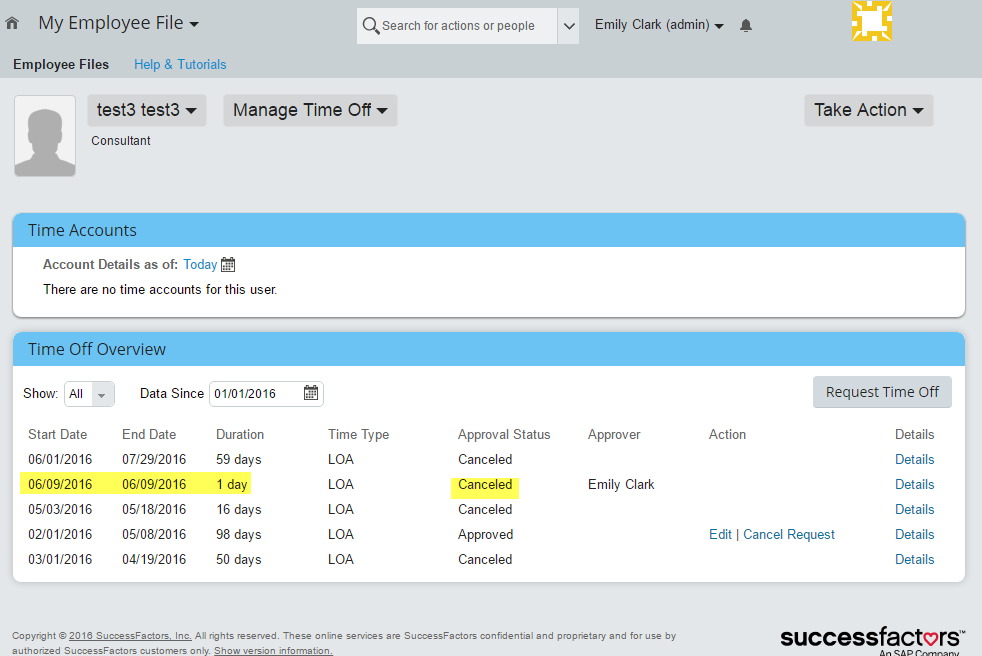
Task: Click the 16 days duration cell
Action: (239, 509)
